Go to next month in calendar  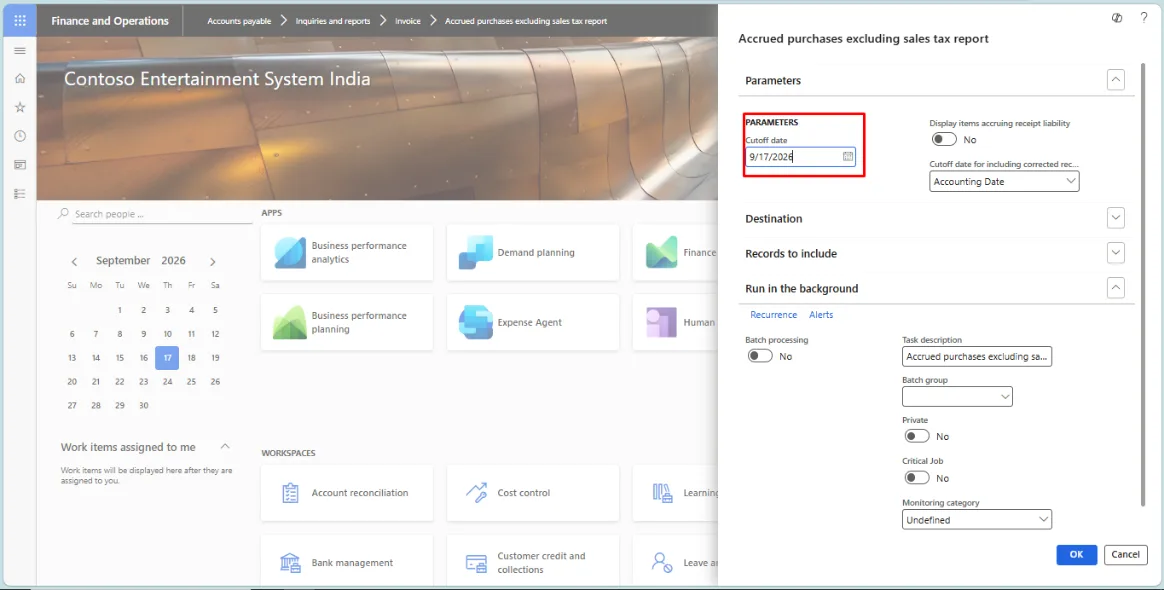click(212, 261)
